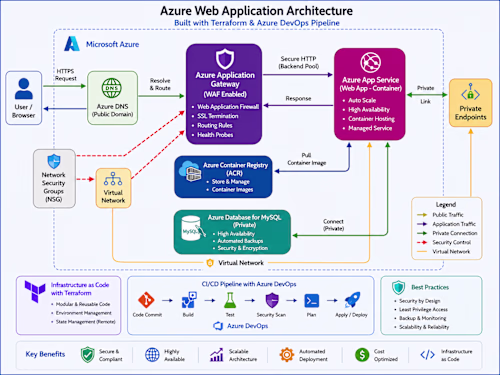This screenshot has width=500, height=375.
Task: Click the Terraform logo icon
Action: click(x=35, y=291)
